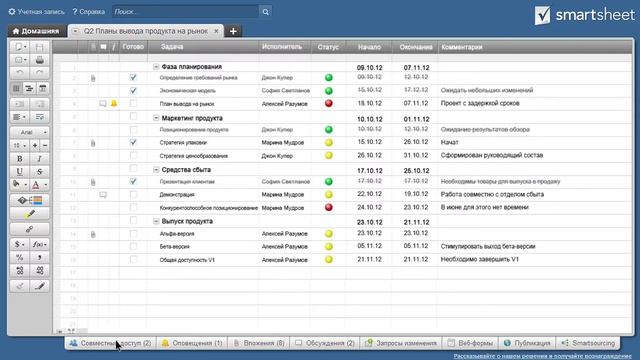This screenshot has width=640, height=360.
Task: Open the Совместный доступ (2) tab
Action: click(x=110, y=343)
